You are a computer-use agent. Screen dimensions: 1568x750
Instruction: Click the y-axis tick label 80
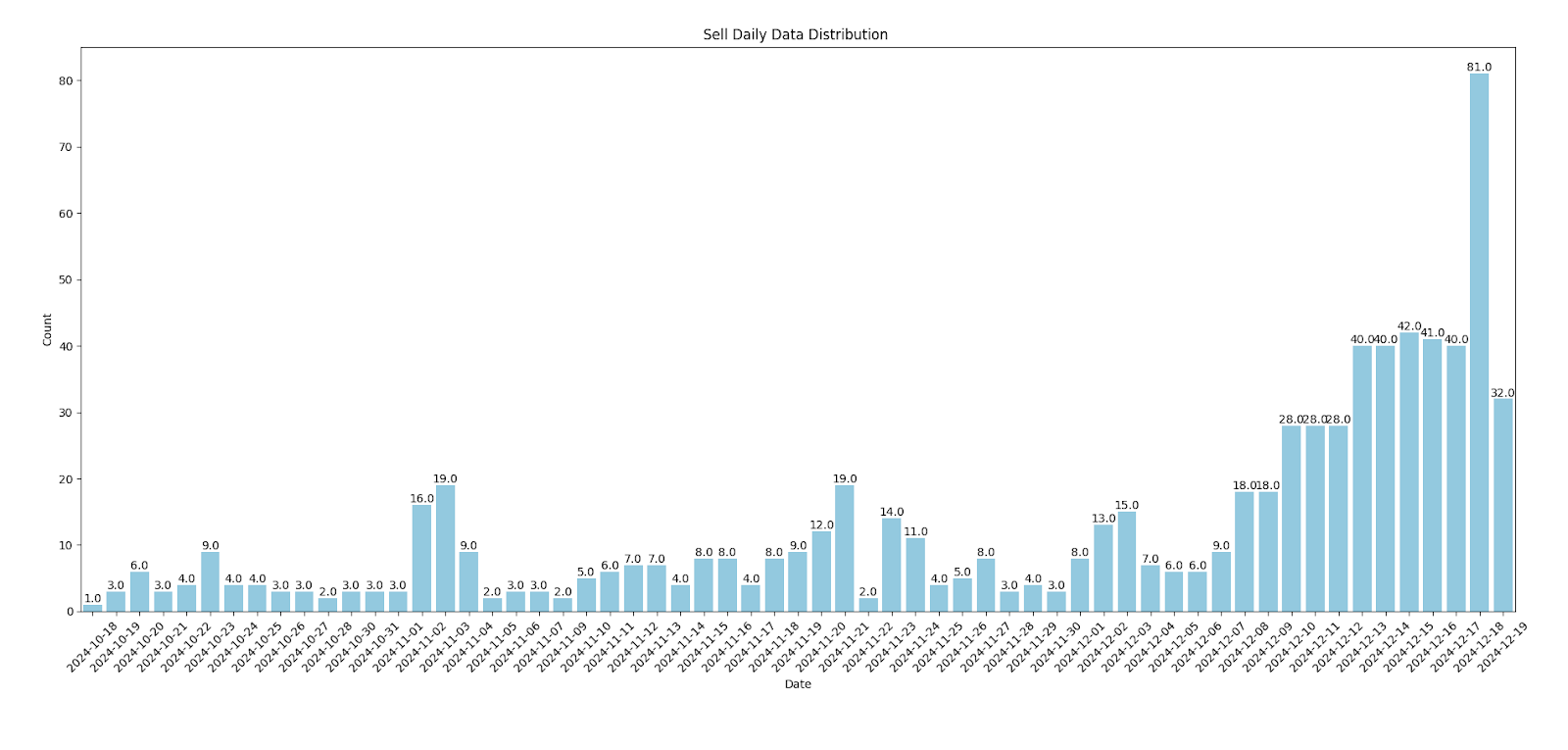[x=66, y=80]
